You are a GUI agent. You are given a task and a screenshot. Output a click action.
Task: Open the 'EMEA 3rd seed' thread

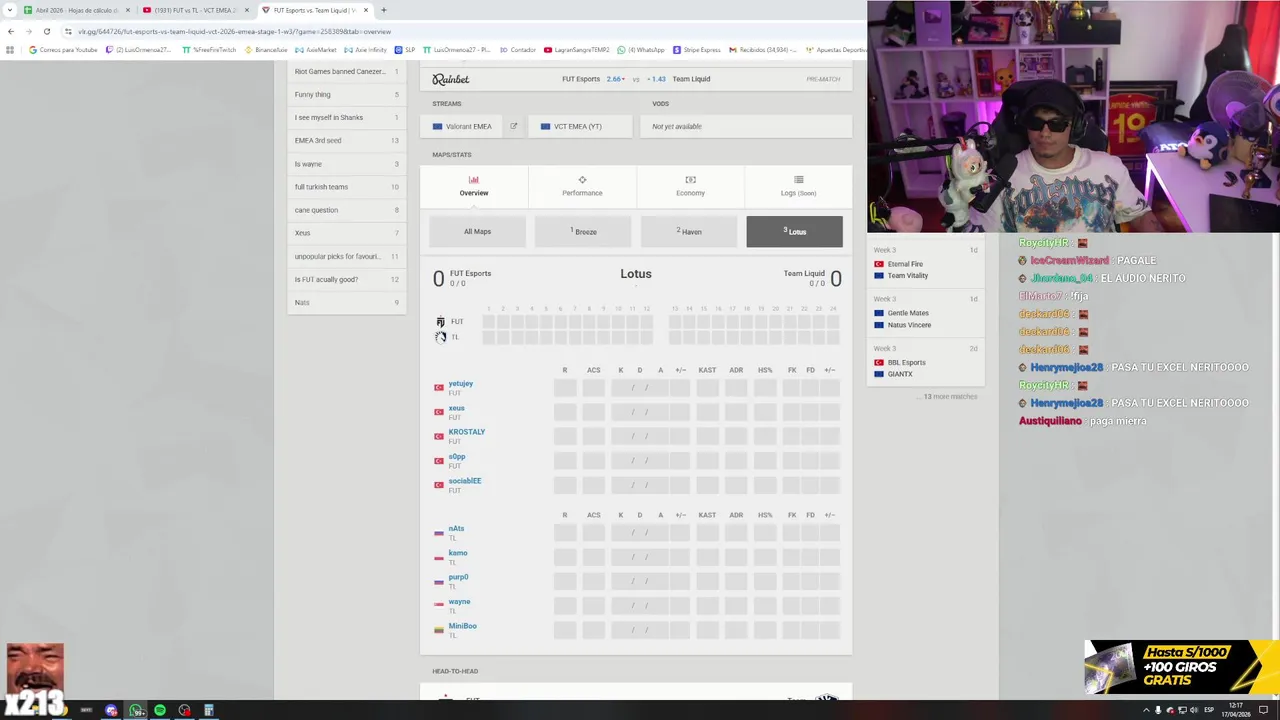click(x=347, y=141)
